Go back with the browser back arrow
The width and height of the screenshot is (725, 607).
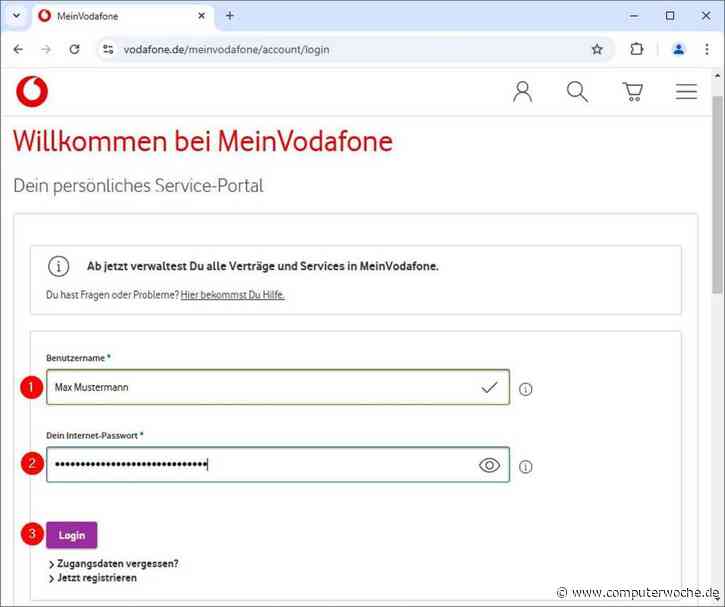click(x=18, y=49)
